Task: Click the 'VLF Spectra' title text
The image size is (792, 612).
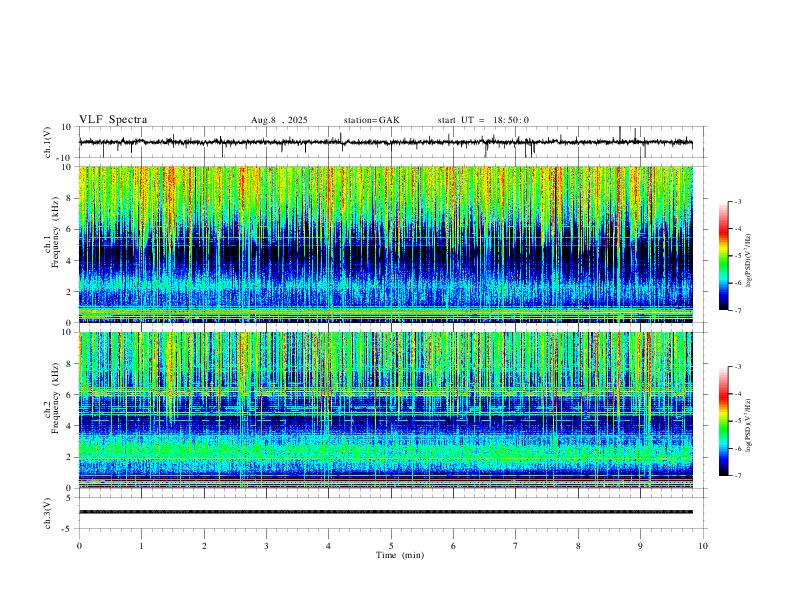Action: pyautogui.click(x=113, y=120)
